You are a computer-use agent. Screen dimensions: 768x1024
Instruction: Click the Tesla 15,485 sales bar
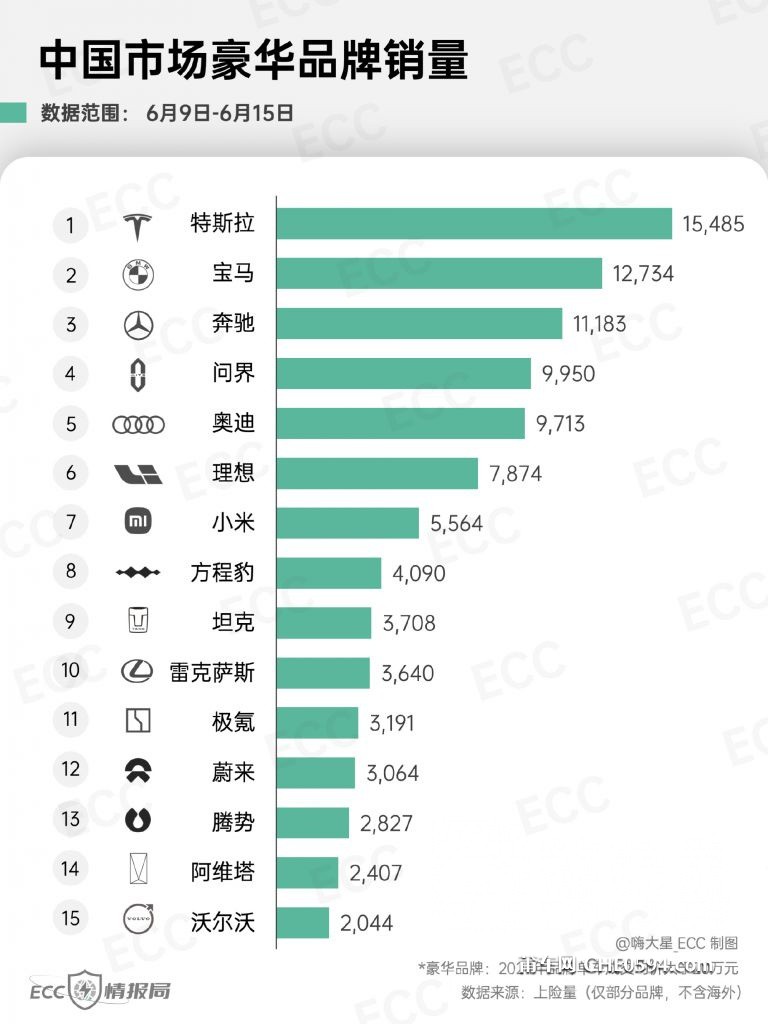tap(474, 223)
